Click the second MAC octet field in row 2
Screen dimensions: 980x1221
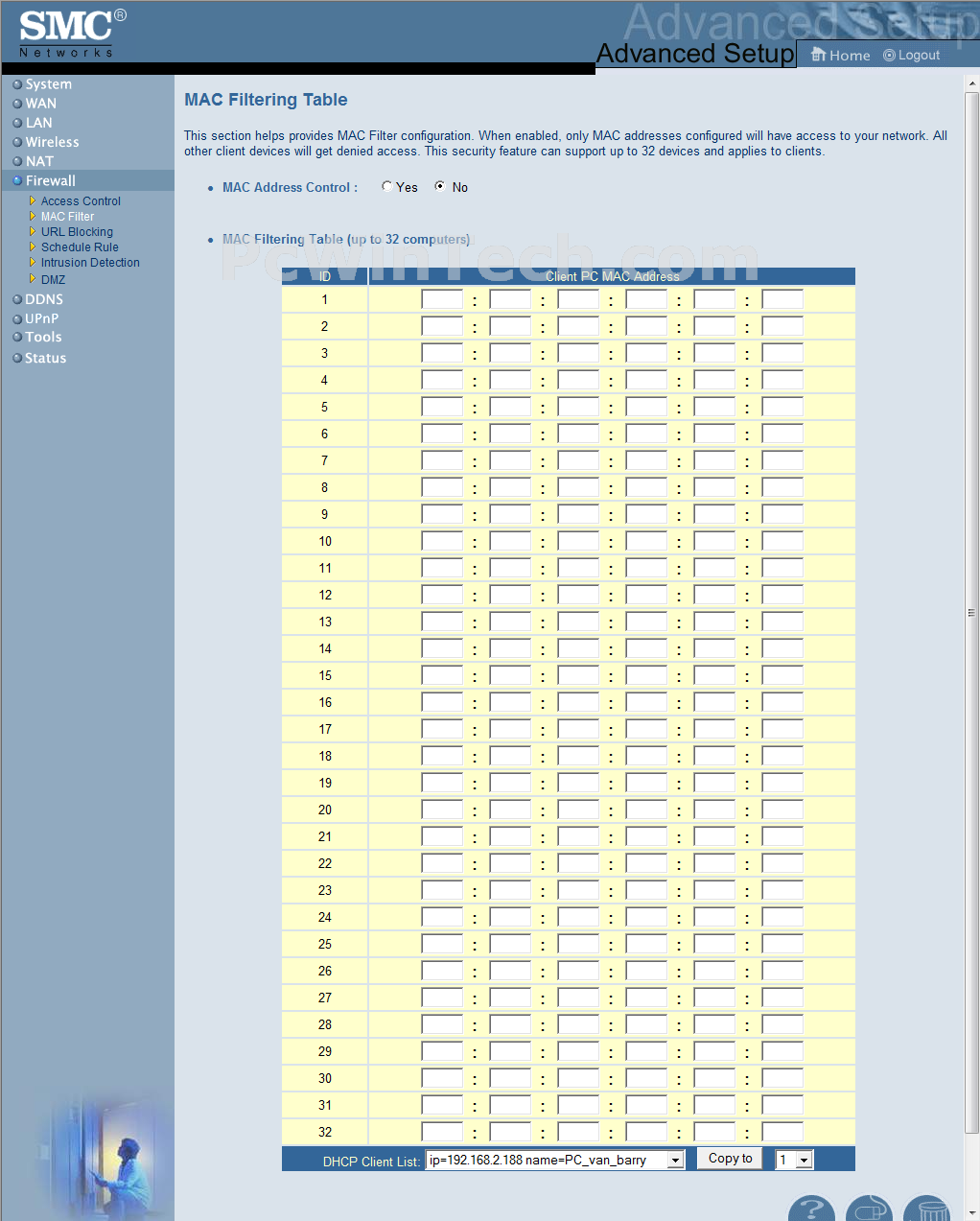510,326
